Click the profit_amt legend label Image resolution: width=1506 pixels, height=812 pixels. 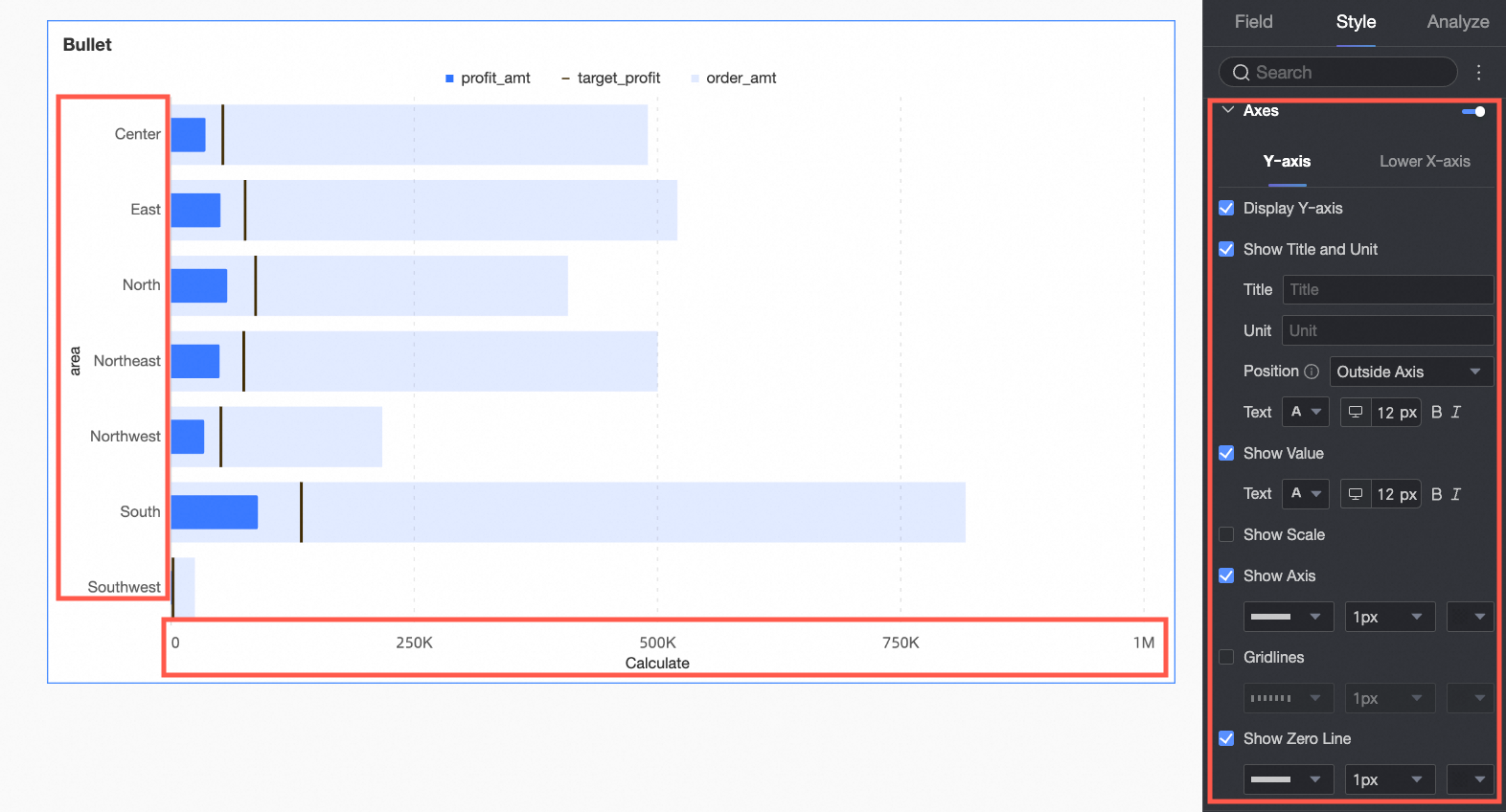(495, 79)
